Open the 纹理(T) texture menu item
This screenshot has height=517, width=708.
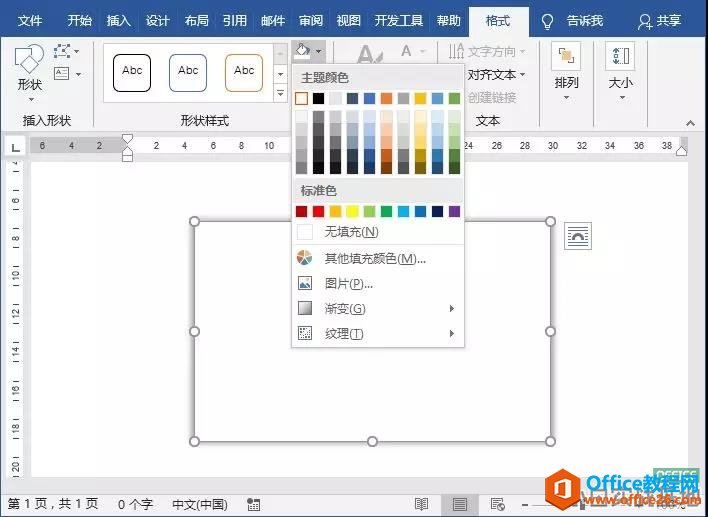377,334
